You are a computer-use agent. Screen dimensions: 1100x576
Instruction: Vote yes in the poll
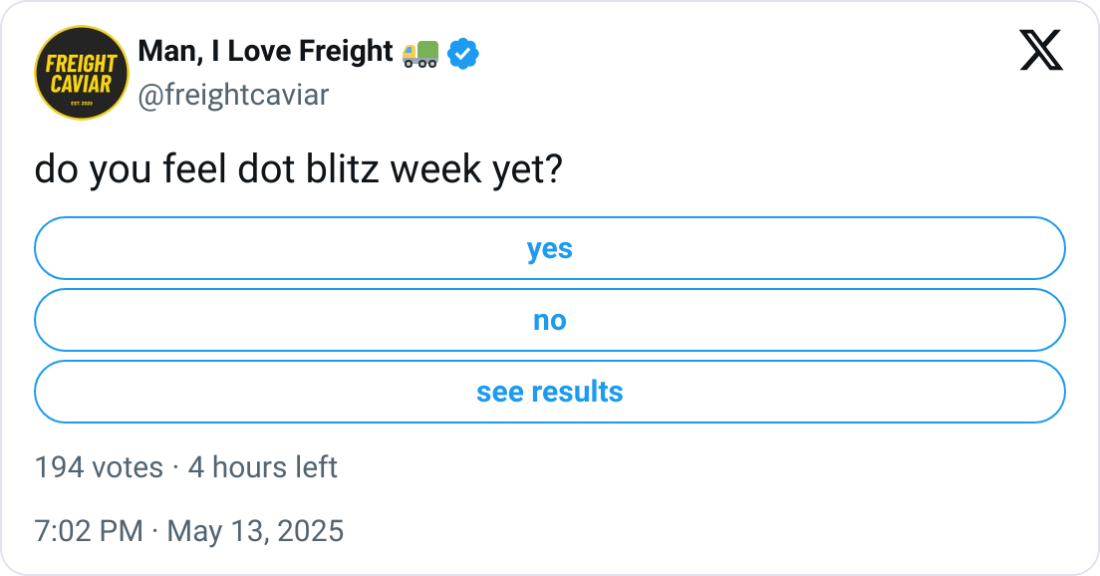pyautogui.click(x=549, y=248)
